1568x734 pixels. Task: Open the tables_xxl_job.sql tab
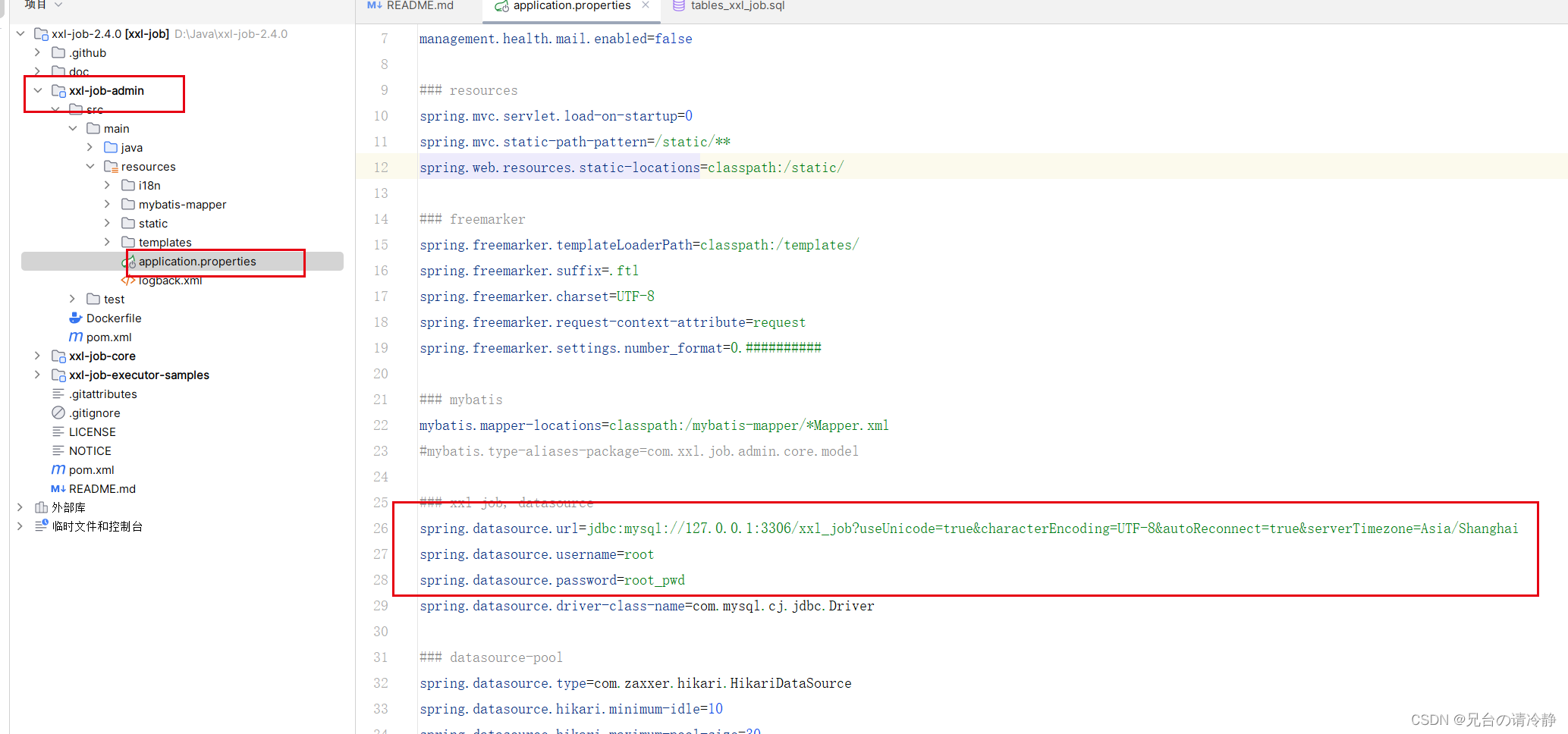737,5
